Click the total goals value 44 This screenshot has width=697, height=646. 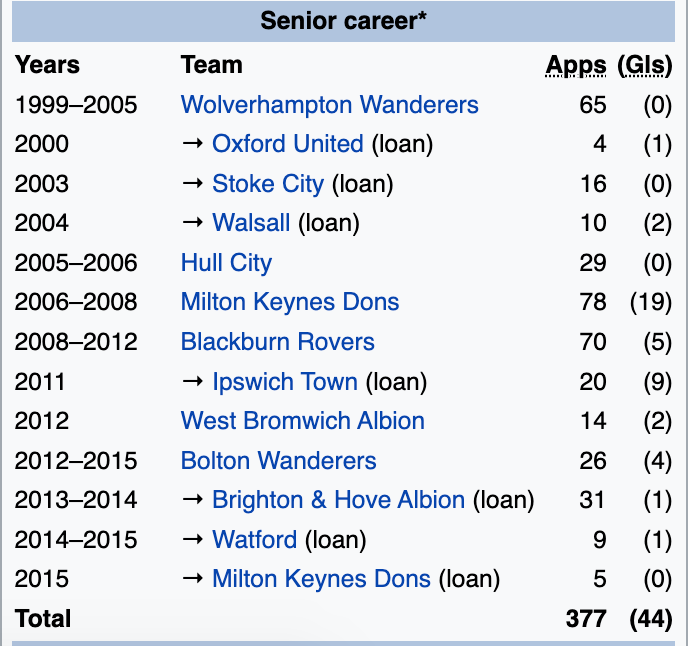tap(650, 619)
